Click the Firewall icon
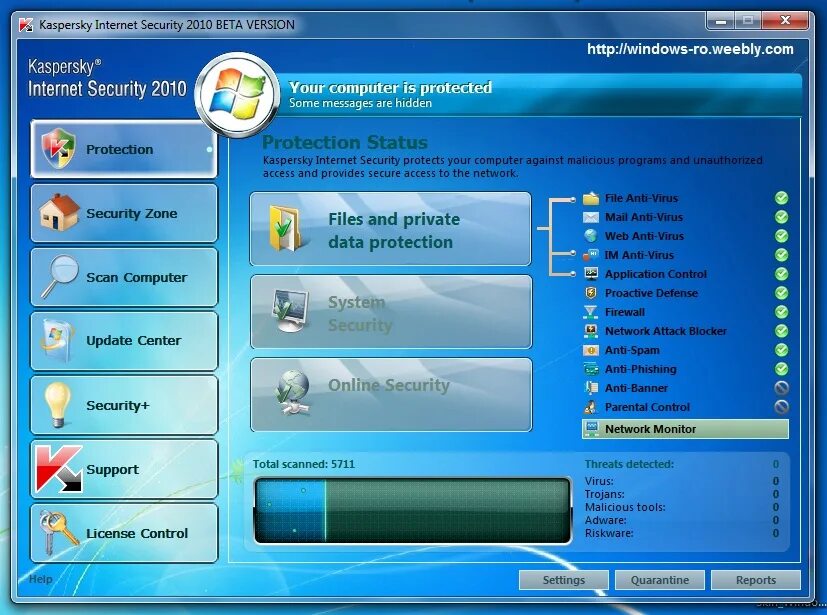 pyautogui.click(x=591, y=312)
